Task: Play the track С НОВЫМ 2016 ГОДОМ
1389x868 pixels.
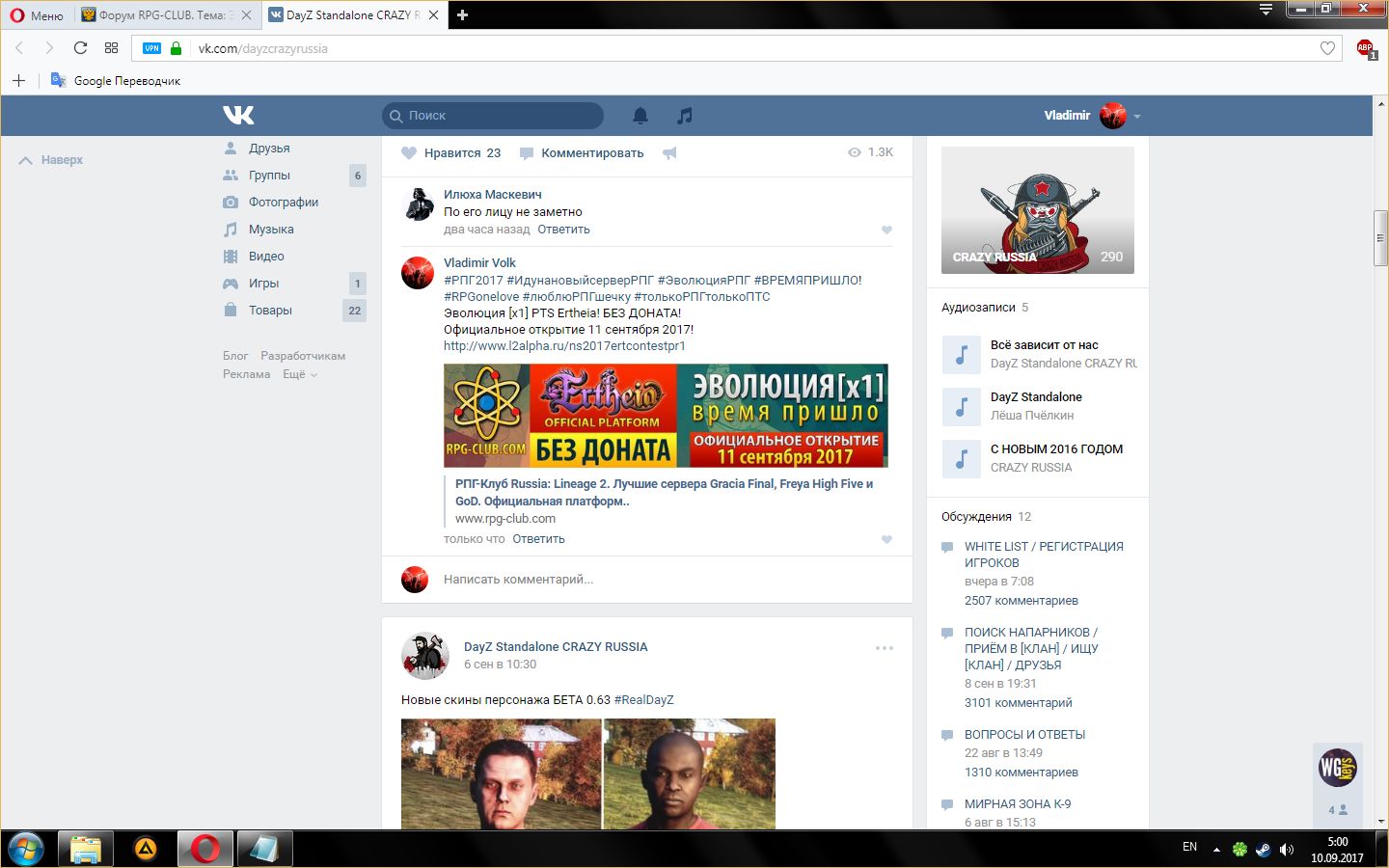Action: pos(961,459)
